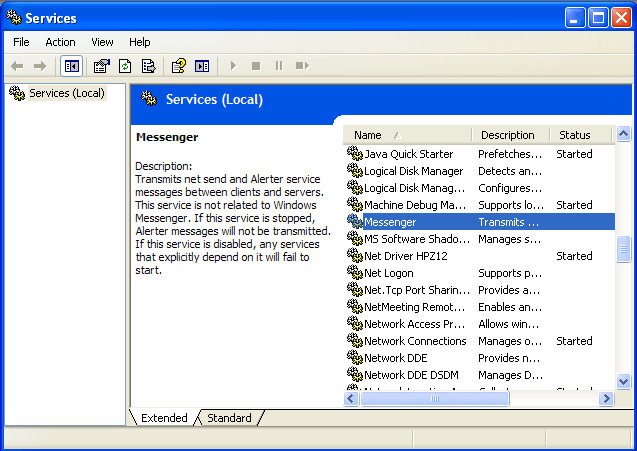Screen dimensions: 637x451
Task: Click the horizontal scrollbar right arrow
Action: click(x=606, y=398)
